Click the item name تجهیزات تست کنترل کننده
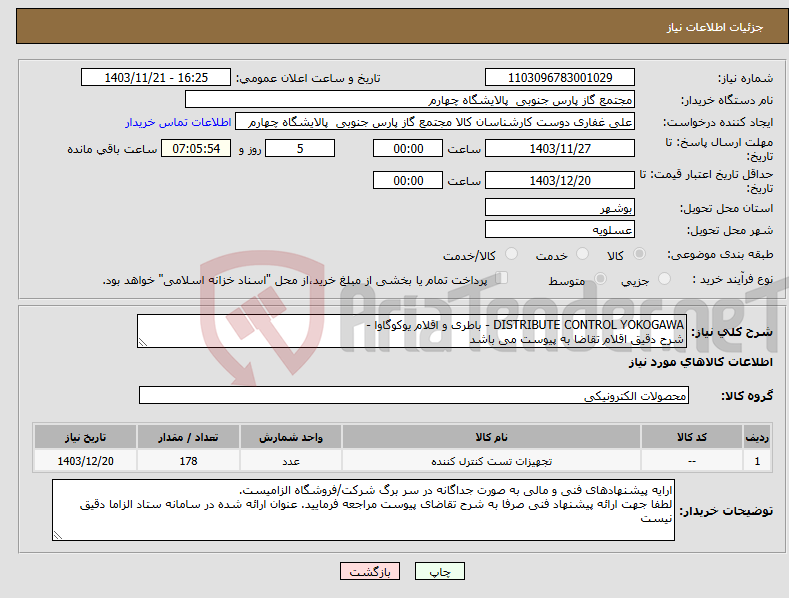Screen dimensions: 789x598 coord(491,461)
